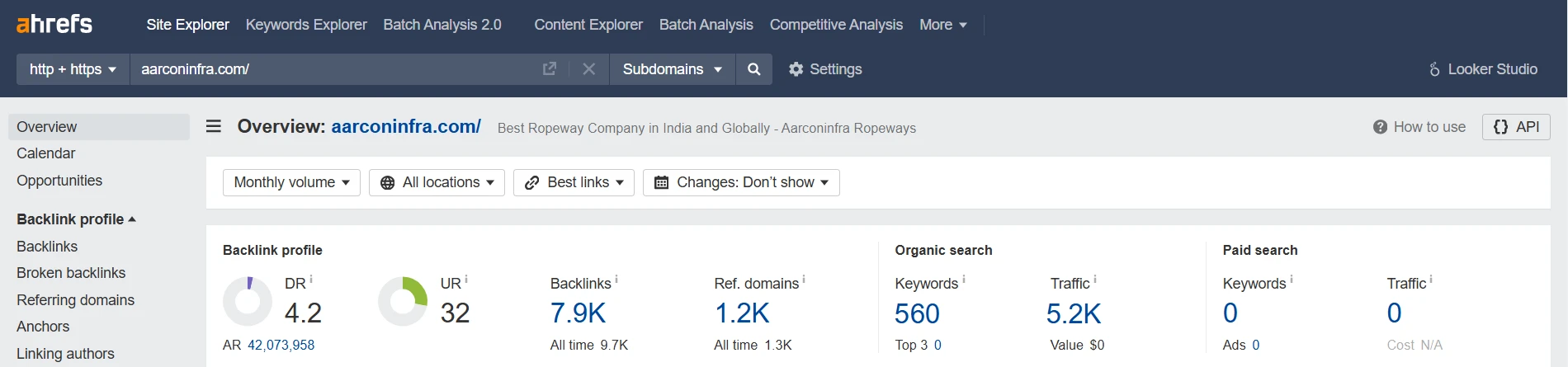Open the All locations filter
This screenshot has width=1568, height=367.
(437, 182)
